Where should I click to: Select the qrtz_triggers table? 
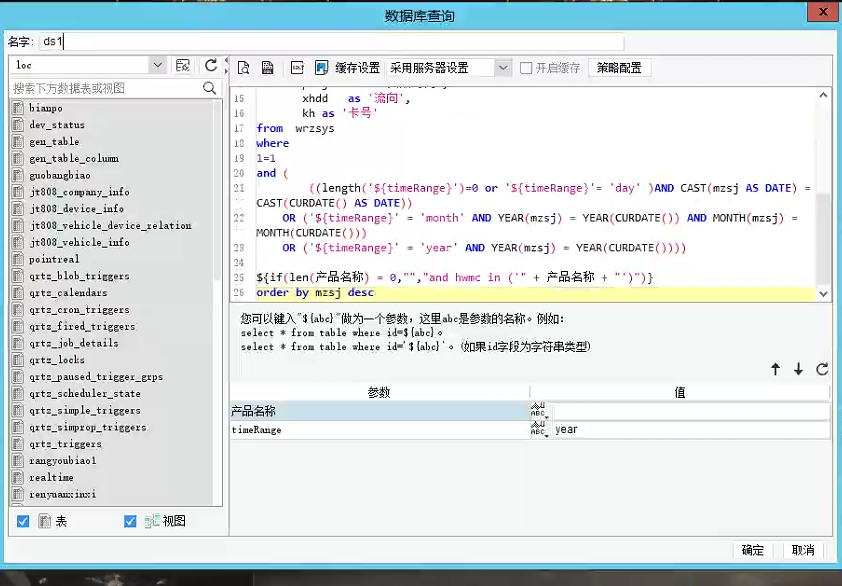65,444
